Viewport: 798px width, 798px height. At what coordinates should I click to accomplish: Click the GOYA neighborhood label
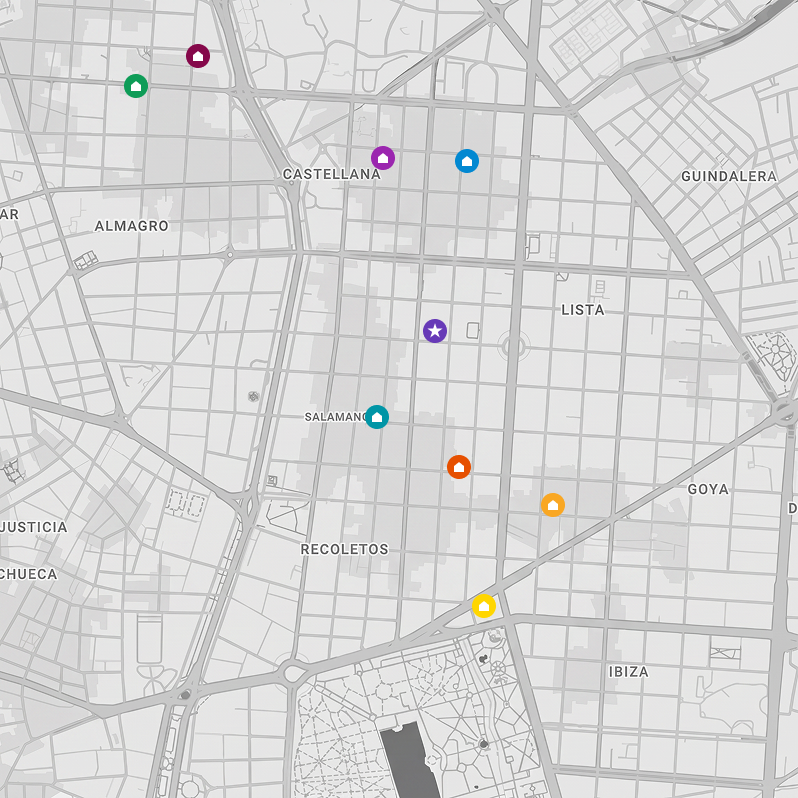click(x=708, y=489)
